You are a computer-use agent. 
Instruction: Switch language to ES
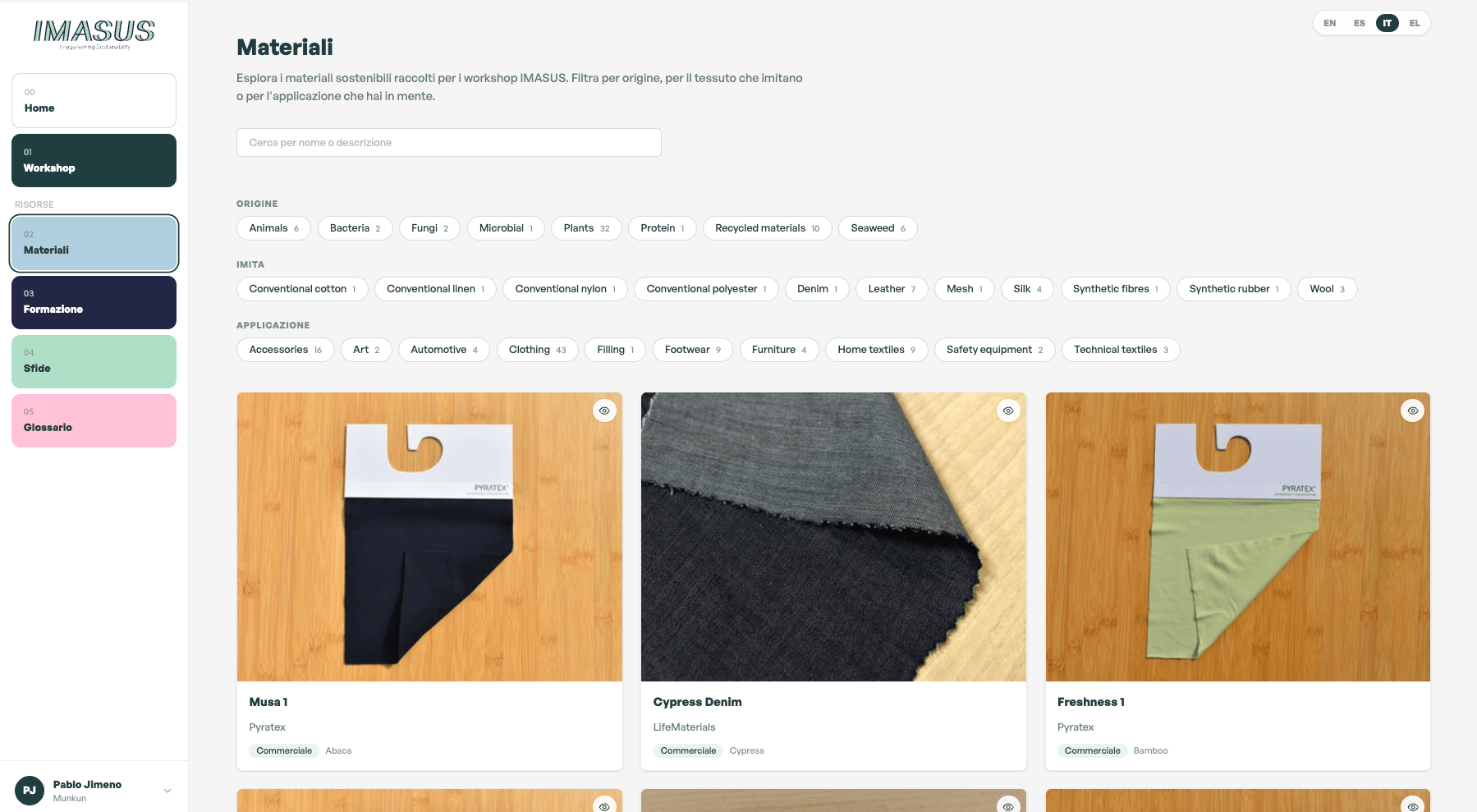(x=1360, y=23)
